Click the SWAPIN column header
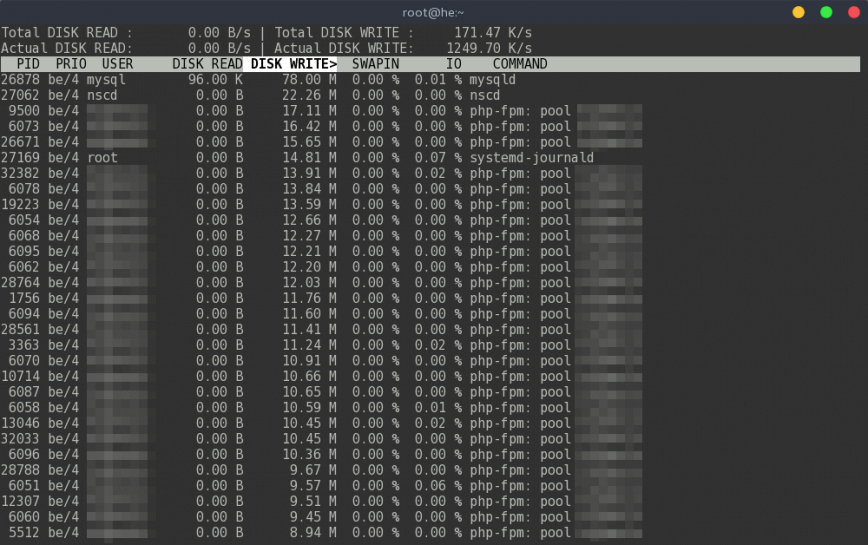The height and width of the screenshot is (545, 868). click(x=375, y=64)
